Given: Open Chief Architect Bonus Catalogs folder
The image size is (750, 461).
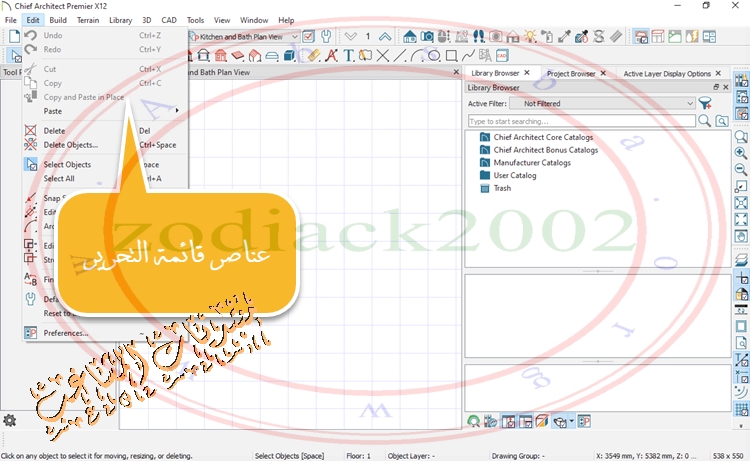Looking at the screenshot, I should (546, 150).
